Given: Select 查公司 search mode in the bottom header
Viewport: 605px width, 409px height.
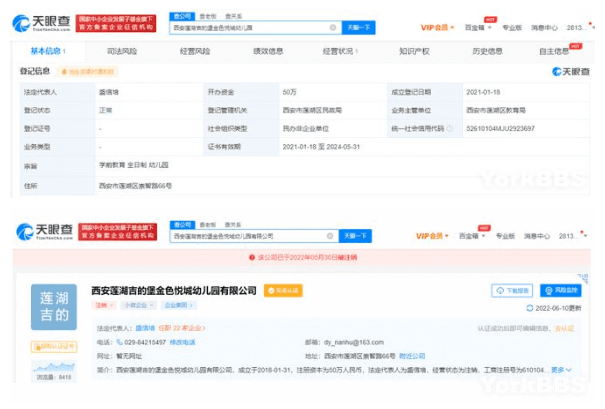Looking at the screenshot, I should click(x=182, y=225).
